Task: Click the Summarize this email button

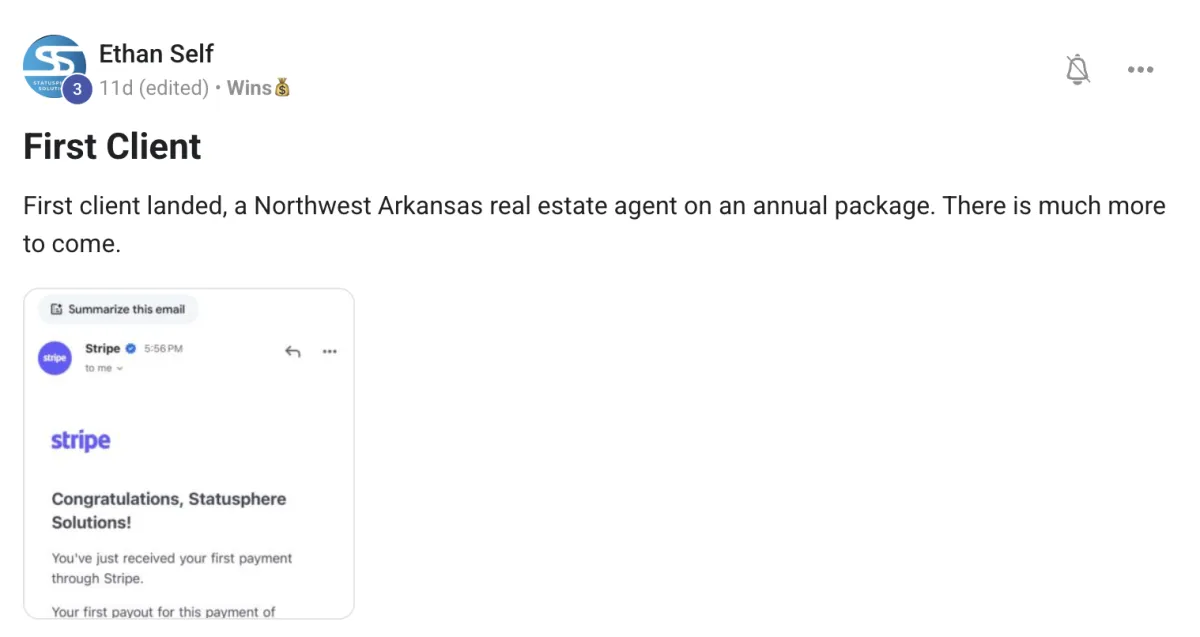Action: [x=118, y=309]
